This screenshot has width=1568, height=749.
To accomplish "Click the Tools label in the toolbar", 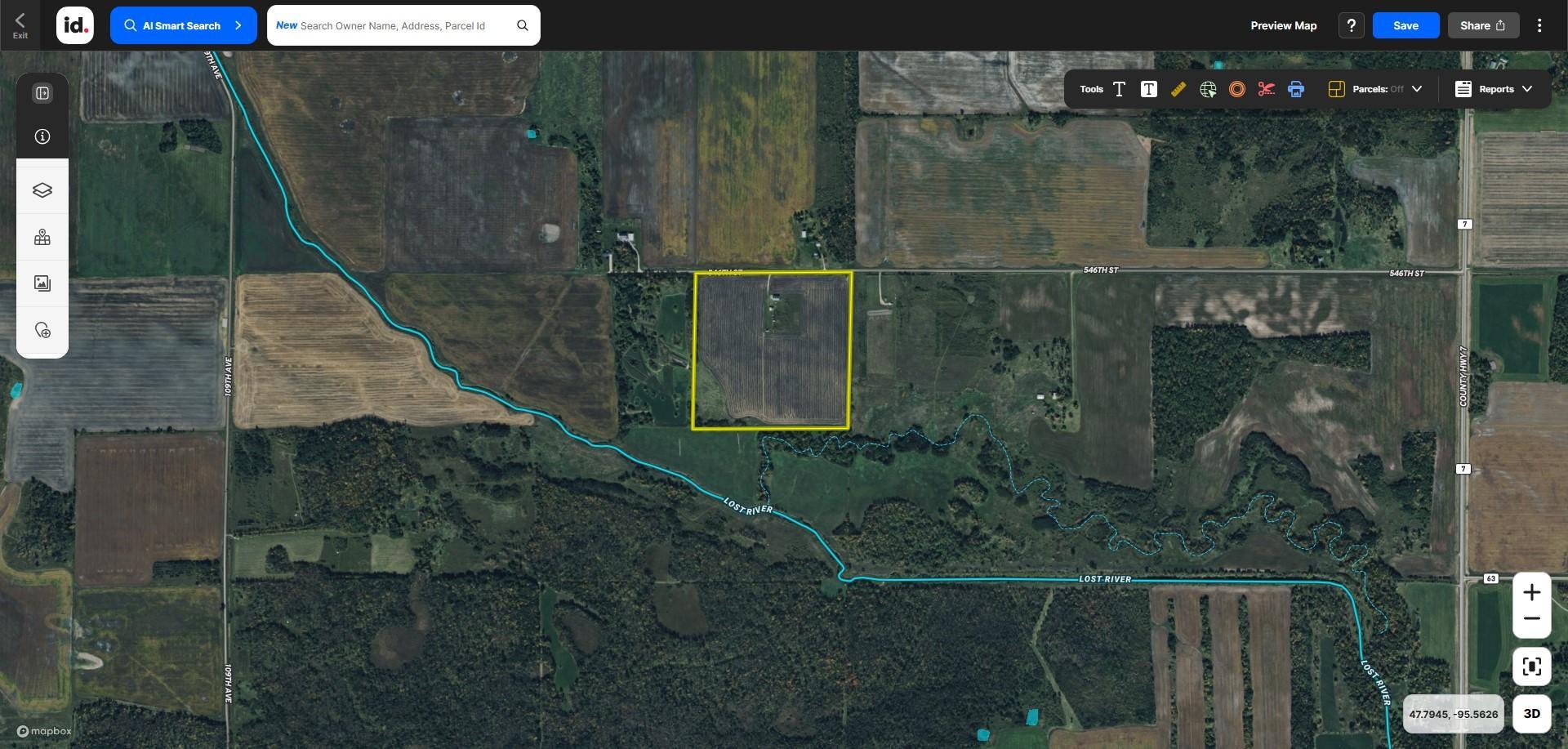I will point(1091,89).
